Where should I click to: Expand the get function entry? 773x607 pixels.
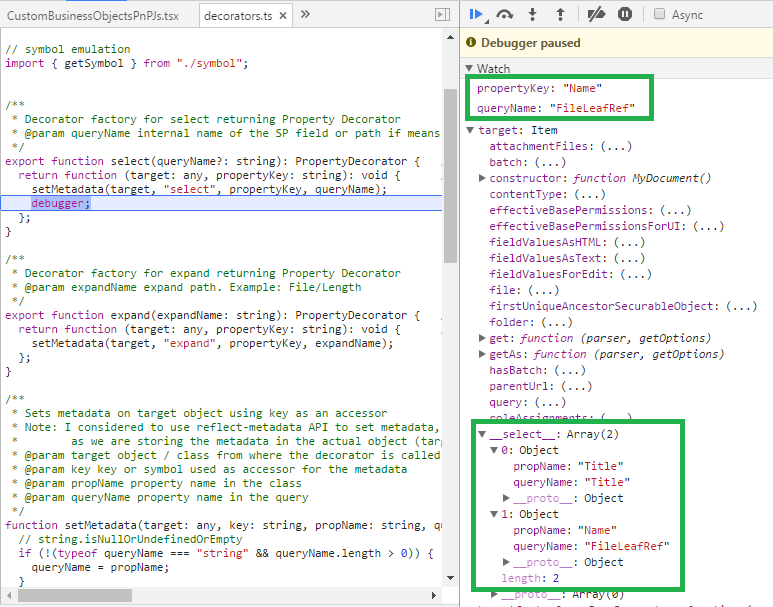click(482, 338)
